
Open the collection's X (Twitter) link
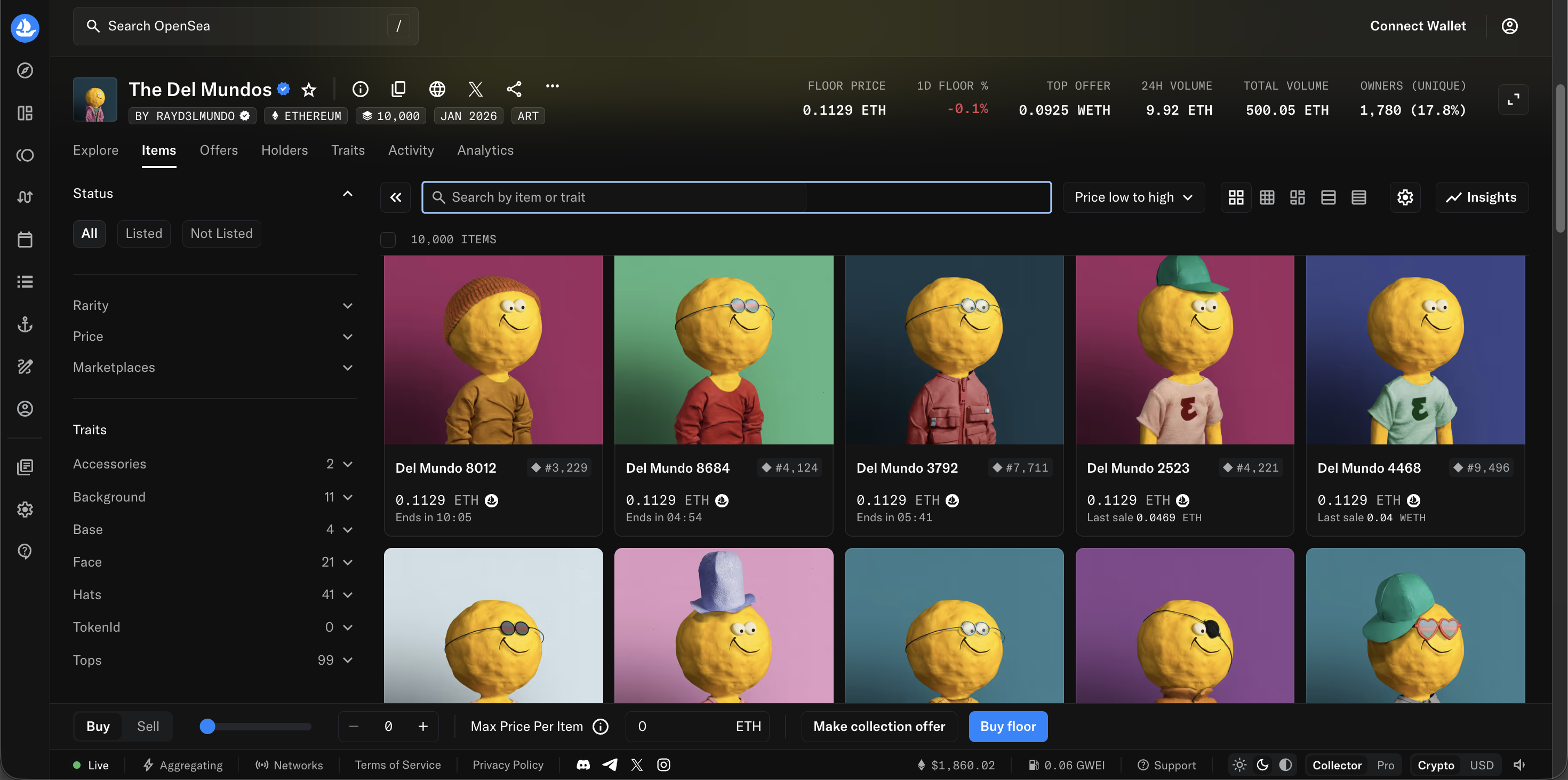(475, 90)
